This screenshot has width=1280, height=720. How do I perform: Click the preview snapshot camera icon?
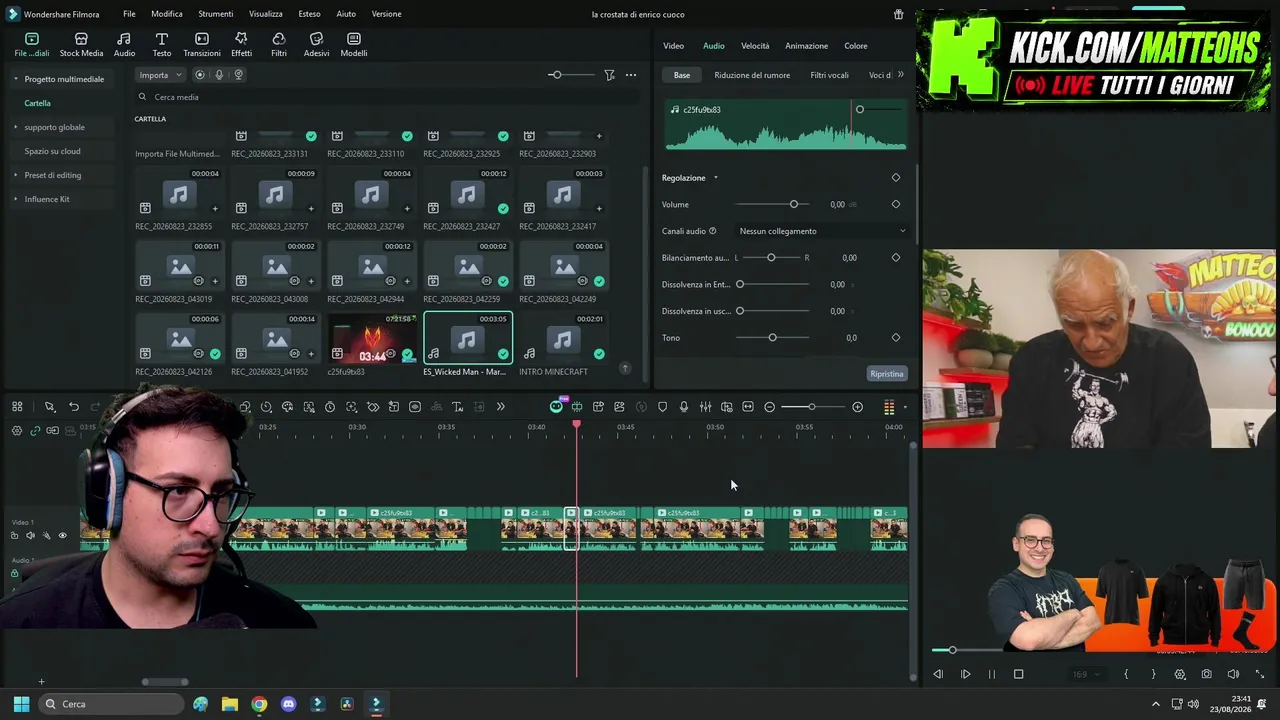[x=1206, y=674]
